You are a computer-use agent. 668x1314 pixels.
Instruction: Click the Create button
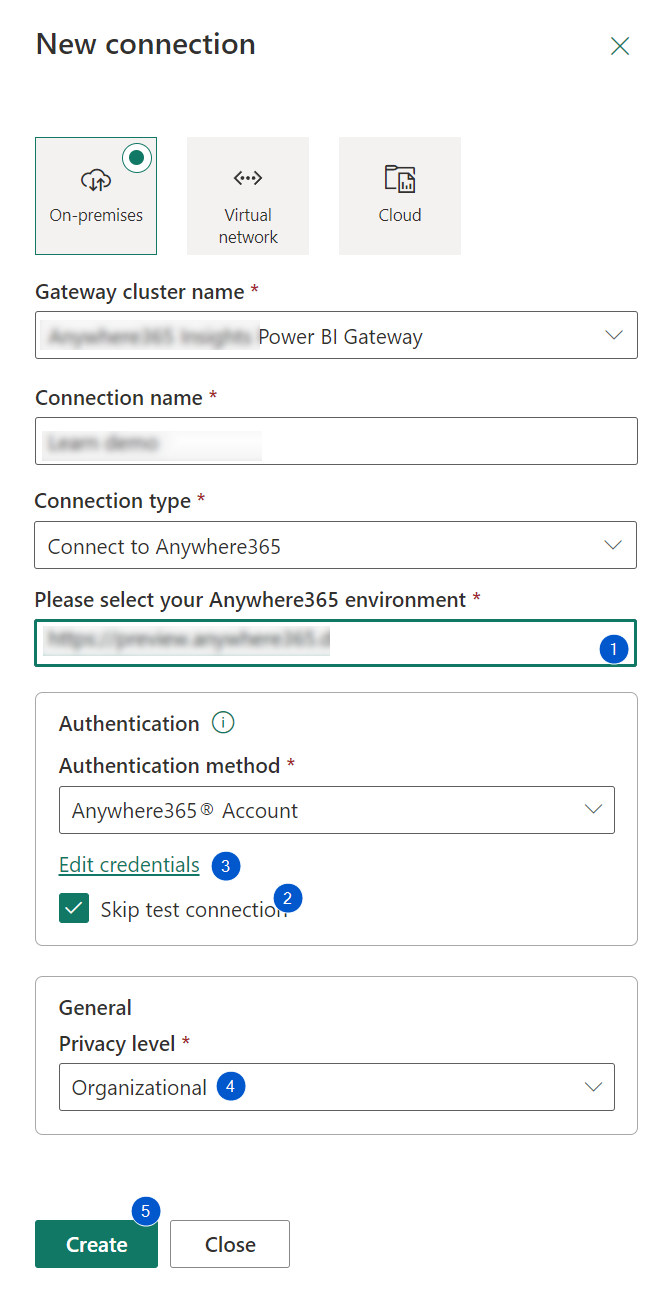96,1244
